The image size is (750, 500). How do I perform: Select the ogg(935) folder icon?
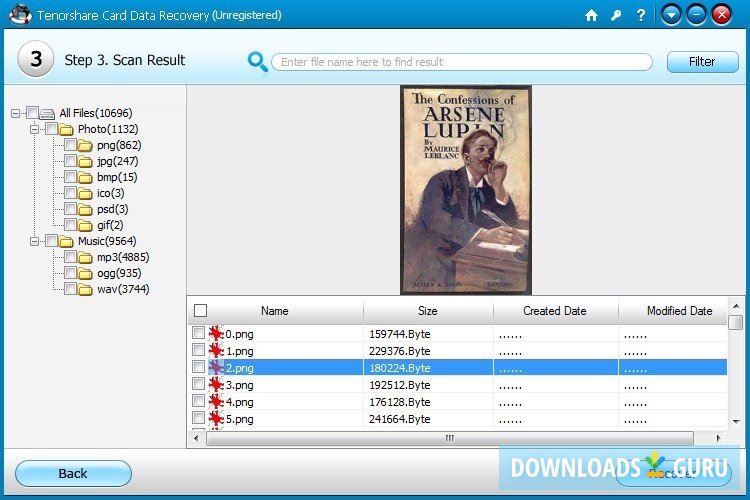tap(85, 274)
